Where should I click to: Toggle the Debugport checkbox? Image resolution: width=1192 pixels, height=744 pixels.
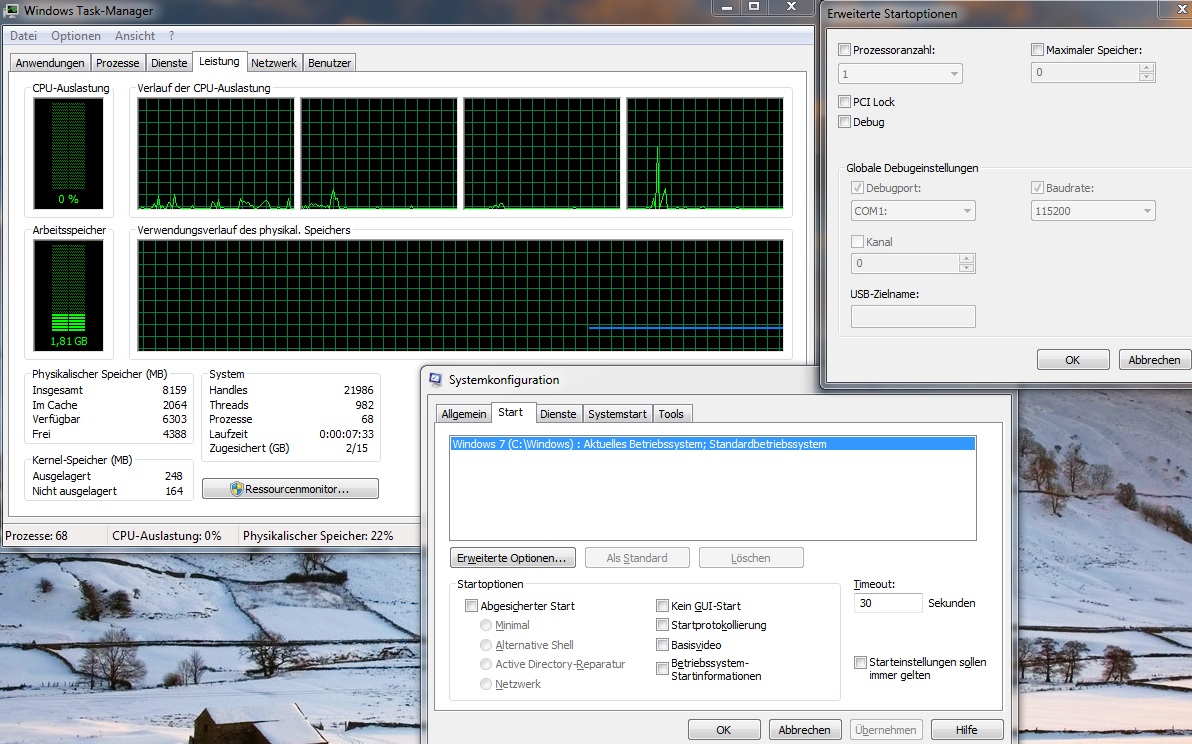[x=857, y=188]
